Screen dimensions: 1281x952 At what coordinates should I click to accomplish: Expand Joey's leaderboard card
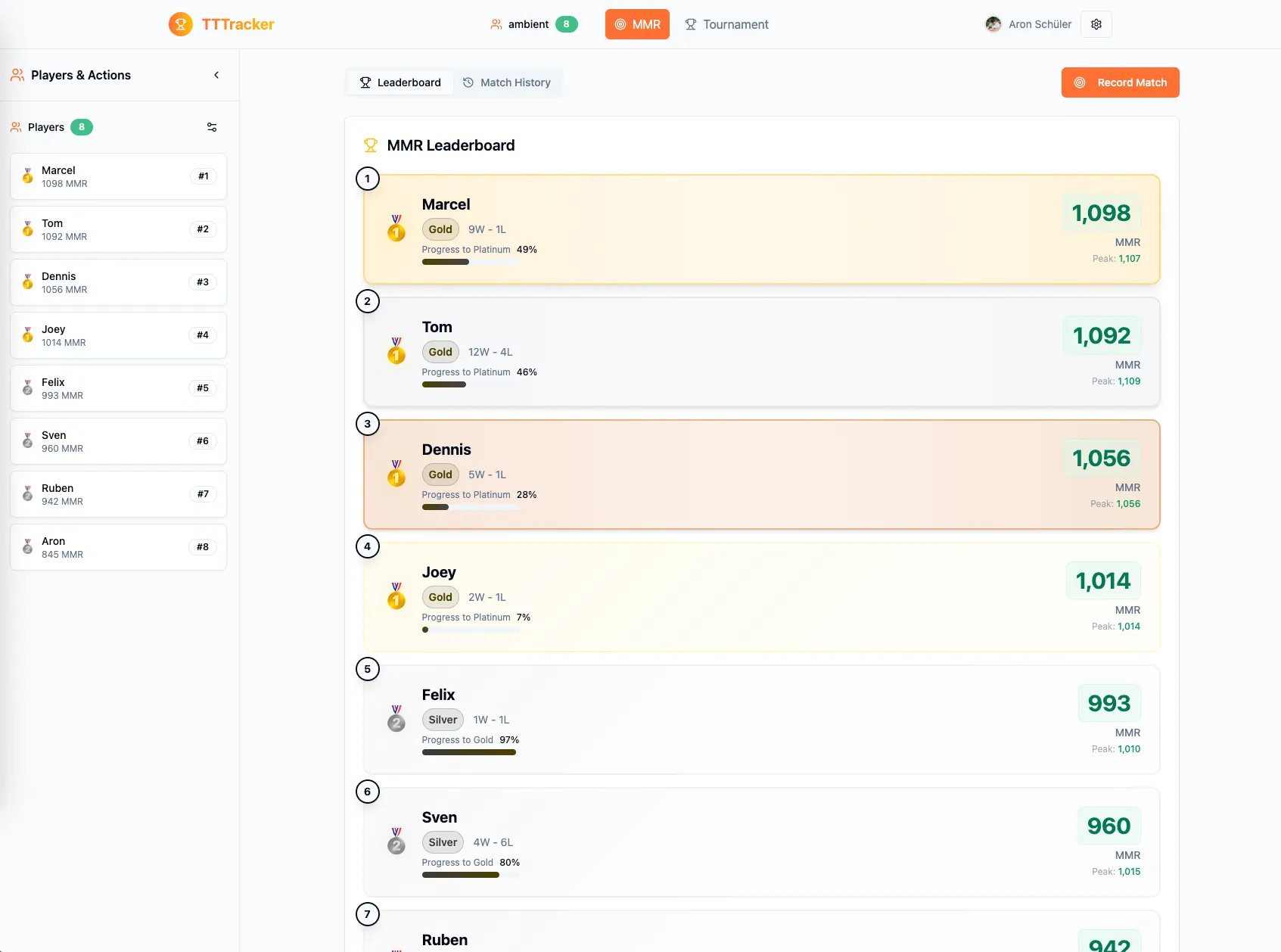(760, 597)
